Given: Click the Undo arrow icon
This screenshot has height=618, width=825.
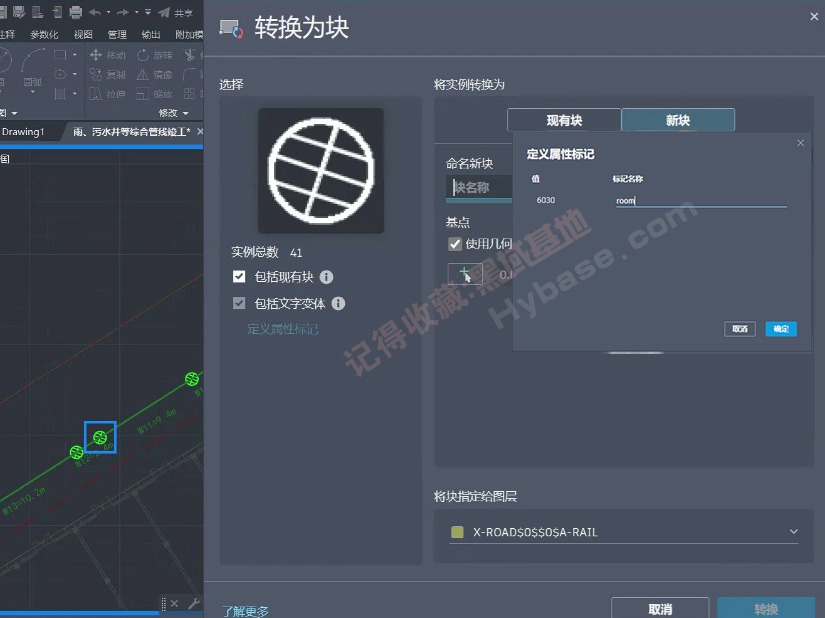Looking at the screenshot, I should pos(95,12).
